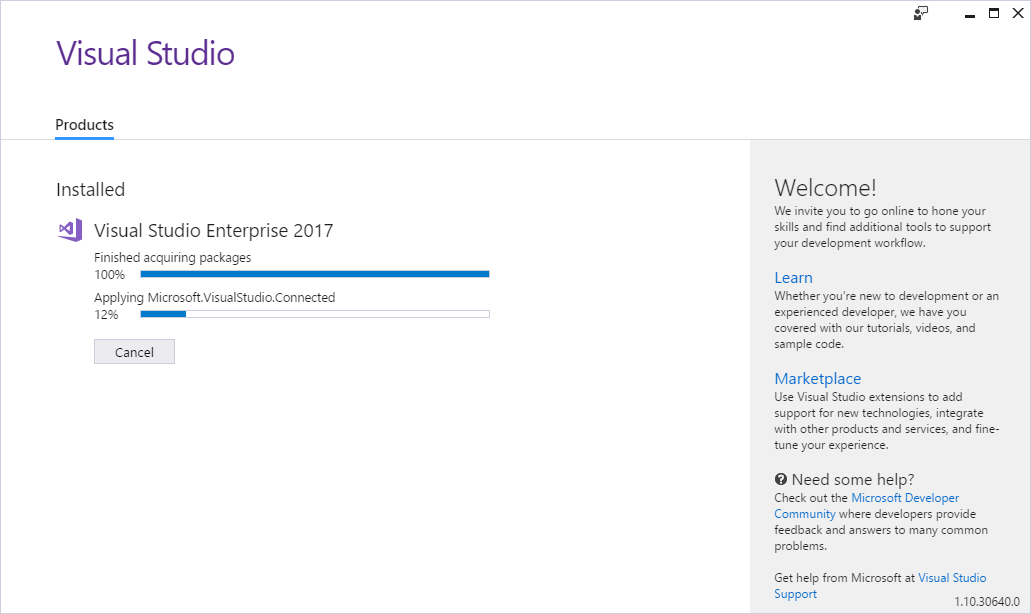Viewport: 1031px width, 614px height.
Task: Close the Visual Studio Installer window
Action: point(1018,13)
